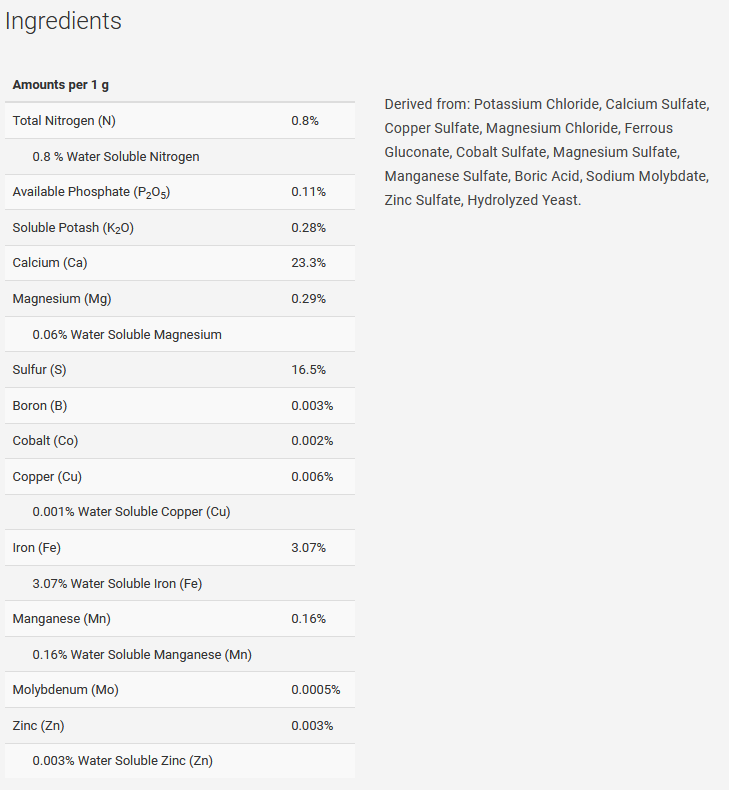Click the Zinc (Zn) row
This screenshot has width=729, height=790.
(180, 726)
